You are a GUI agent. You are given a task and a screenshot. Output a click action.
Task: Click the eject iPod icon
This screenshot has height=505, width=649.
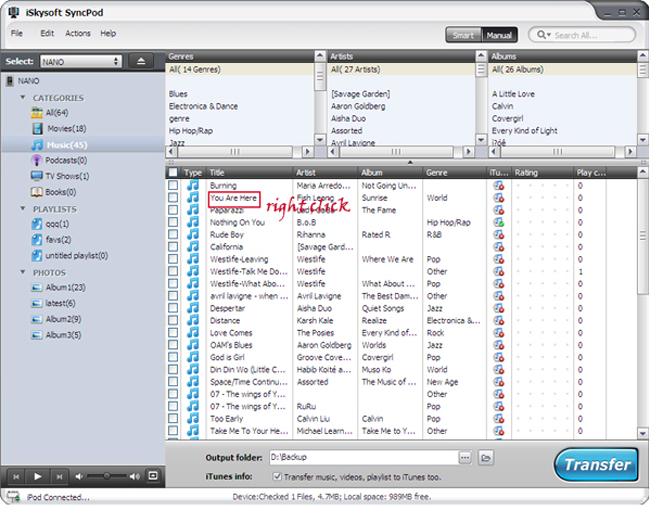pos(141,61)
